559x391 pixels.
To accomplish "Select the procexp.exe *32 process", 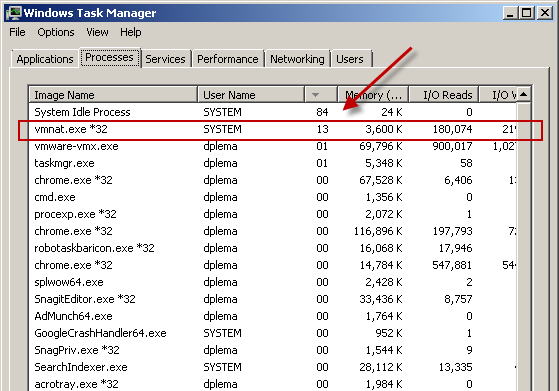I will pos(273,214).
